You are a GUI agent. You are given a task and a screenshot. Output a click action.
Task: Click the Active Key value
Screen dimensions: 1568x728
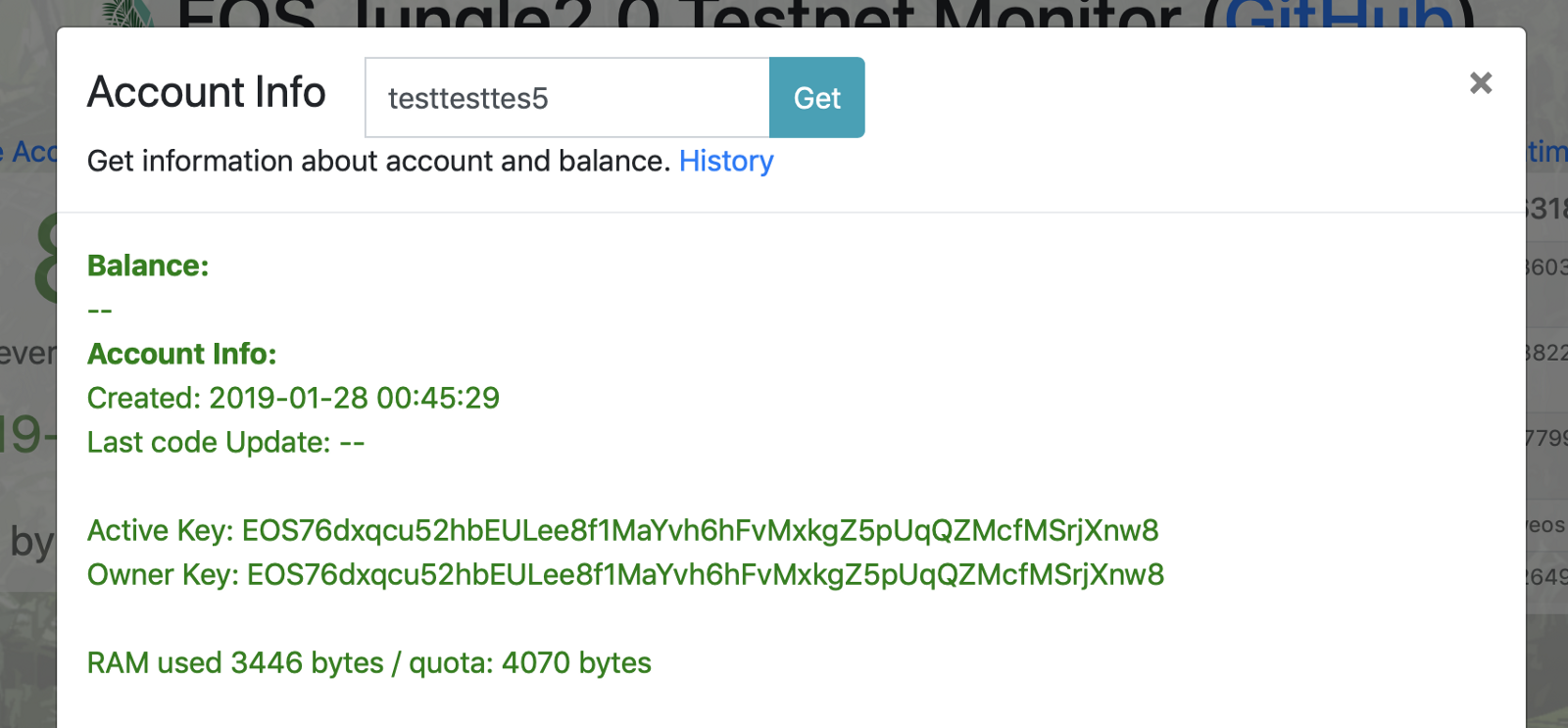tap(700, 530)
